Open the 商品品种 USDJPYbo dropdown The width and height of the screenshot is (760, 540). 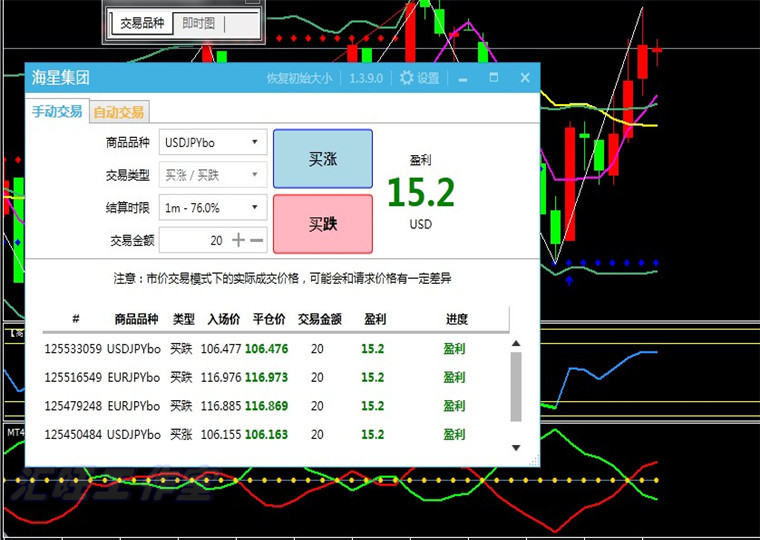[x=212, y=142]
